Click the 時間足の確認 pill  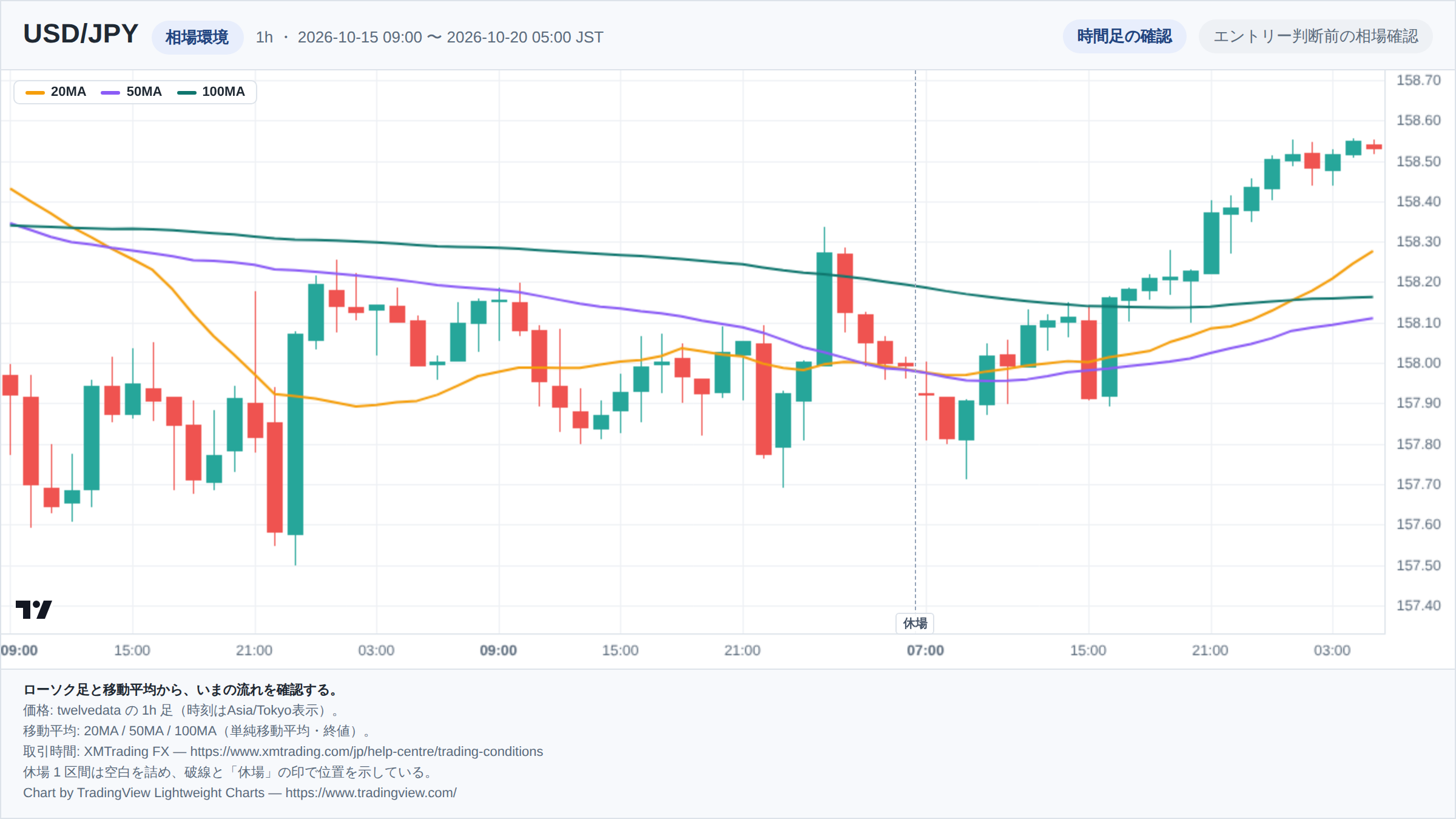tap(1124, 36)
